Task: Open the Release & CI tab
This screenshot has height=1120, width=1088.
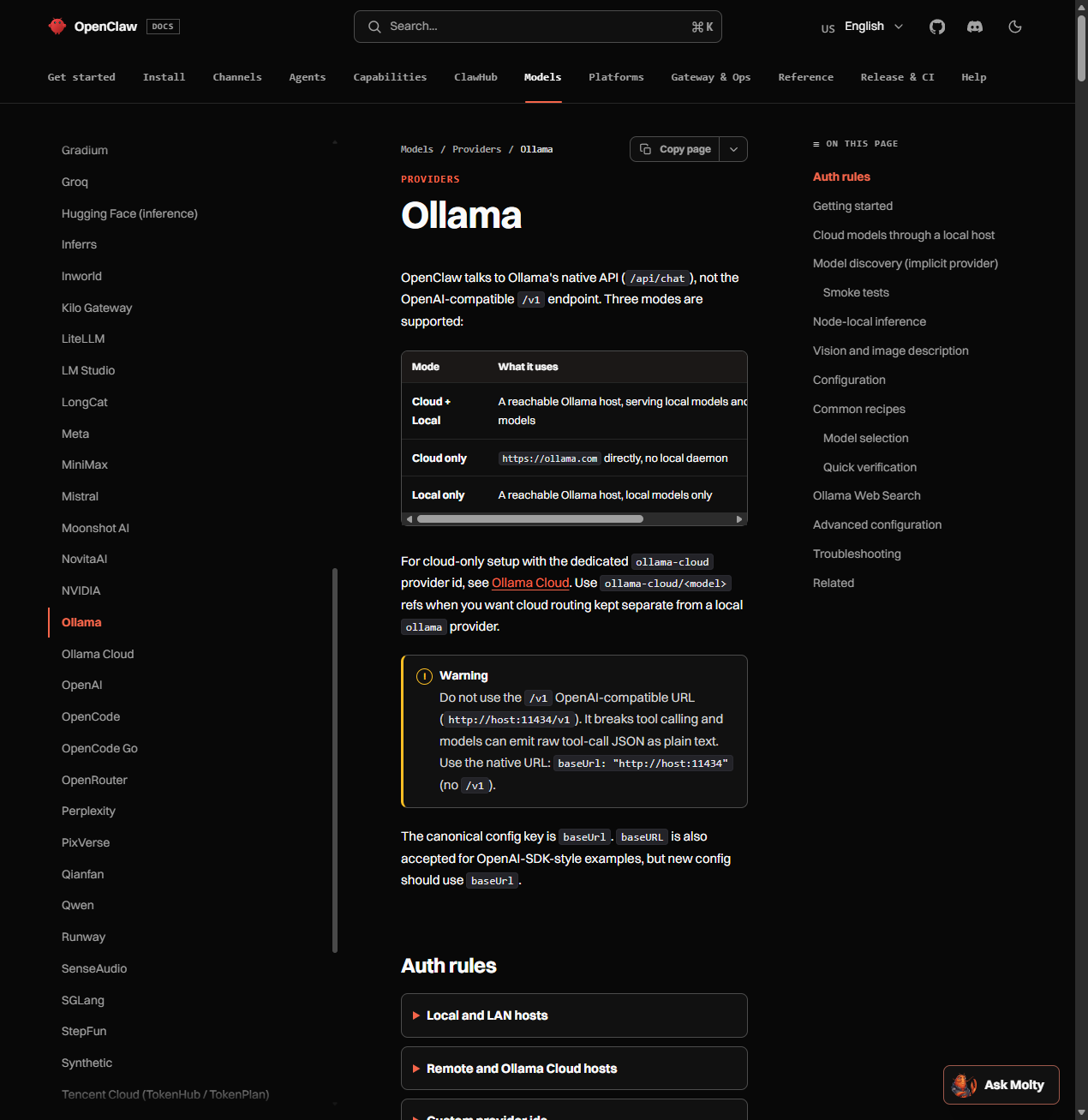Action: [x=897, y=77]
